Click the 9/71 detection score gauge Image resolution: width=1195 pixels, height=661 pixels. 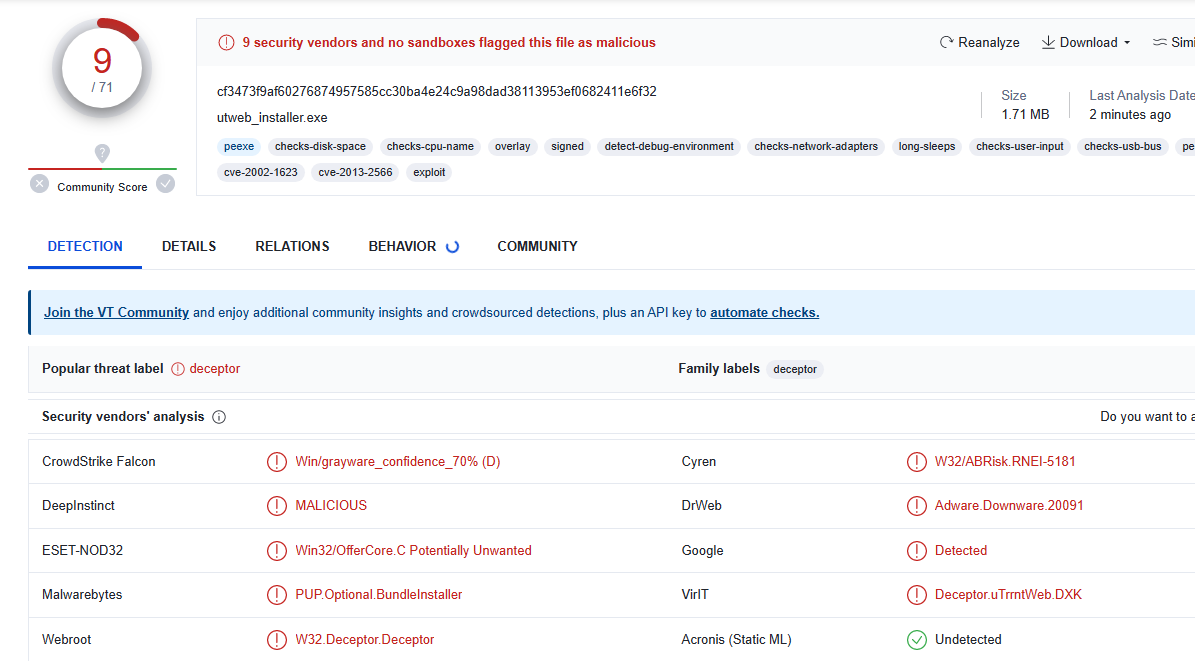point(102,69)
